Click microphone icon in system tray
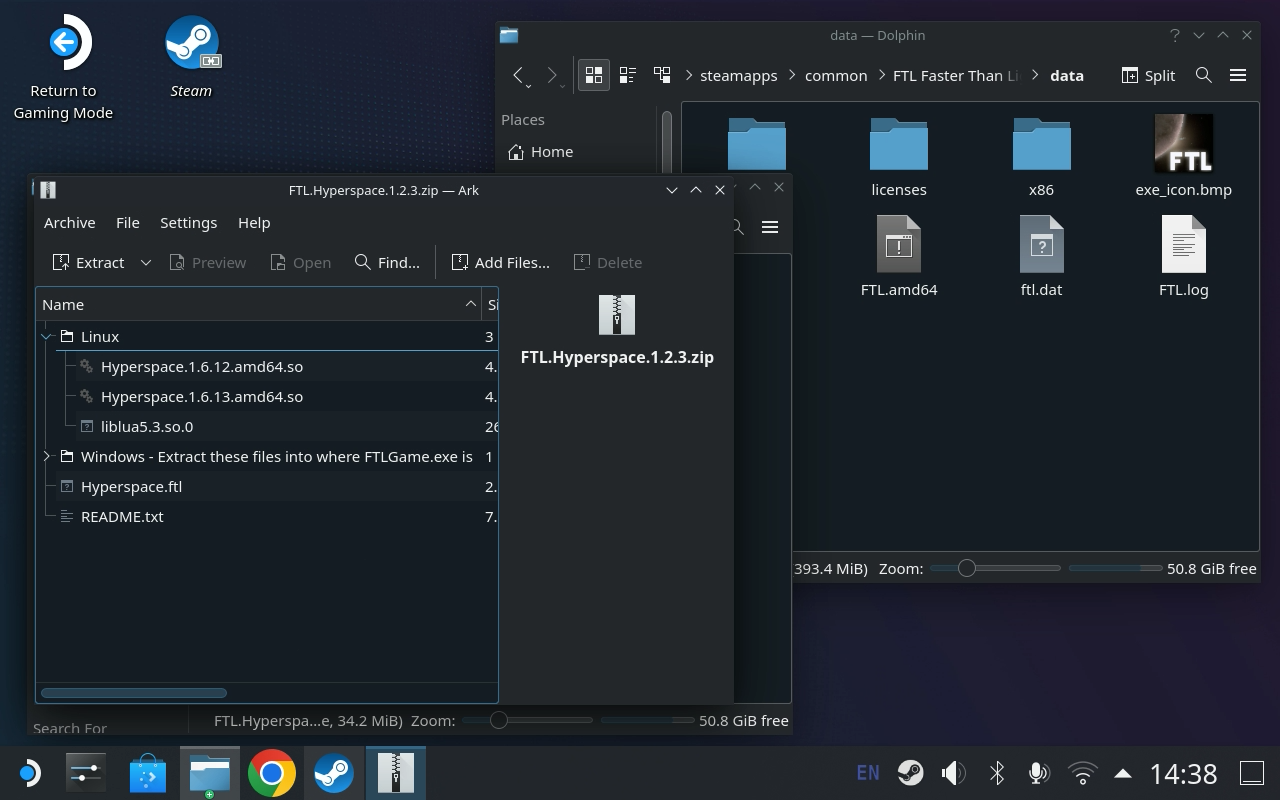This screenshot has height=800, width=1280. [1039, 773]
